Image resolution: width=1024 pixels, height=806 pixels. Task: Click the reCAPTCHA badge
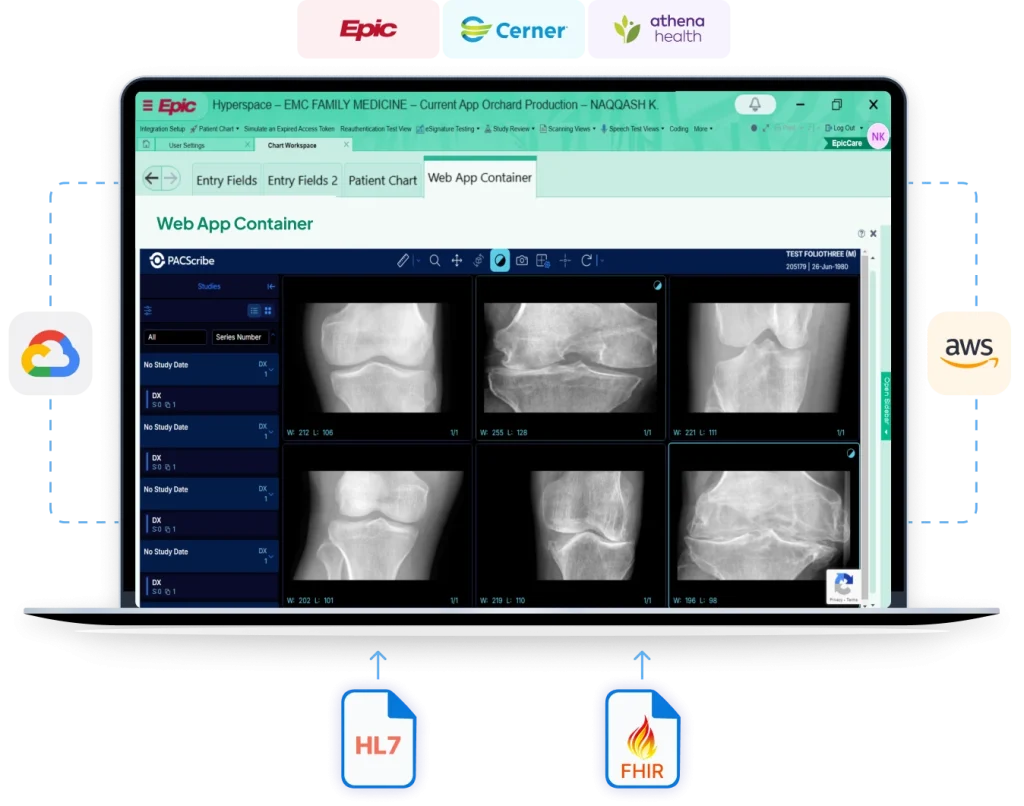tap(843, 587)
